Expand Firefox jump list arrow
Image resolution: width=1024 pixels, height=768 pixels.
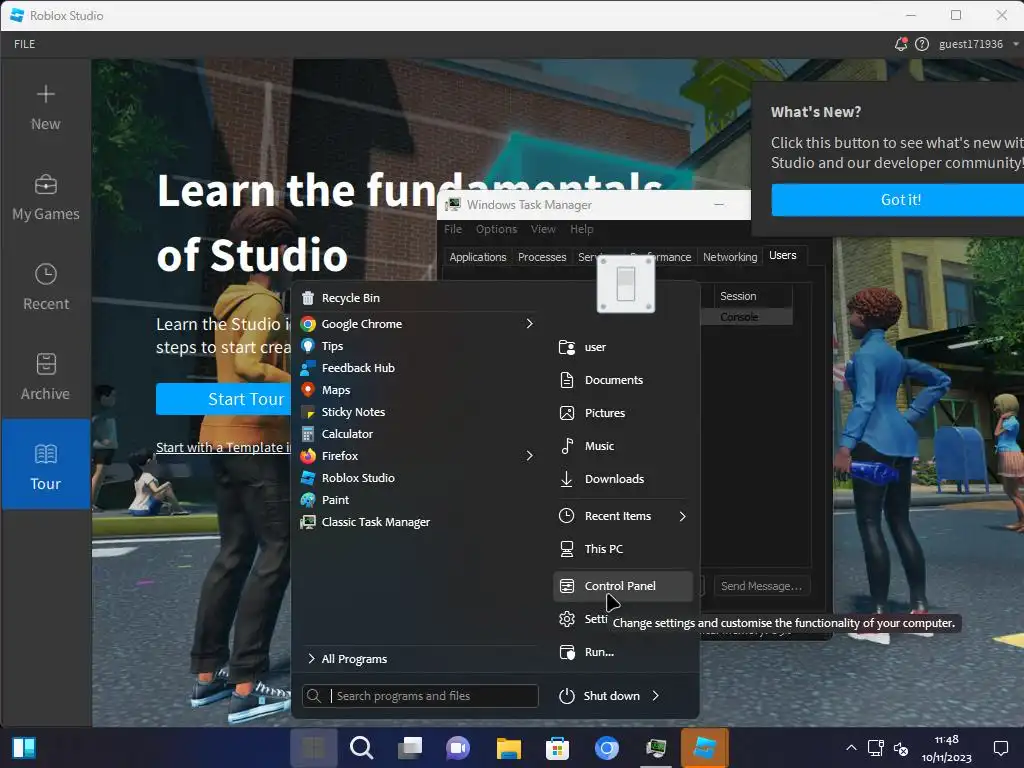pos(530,456)
